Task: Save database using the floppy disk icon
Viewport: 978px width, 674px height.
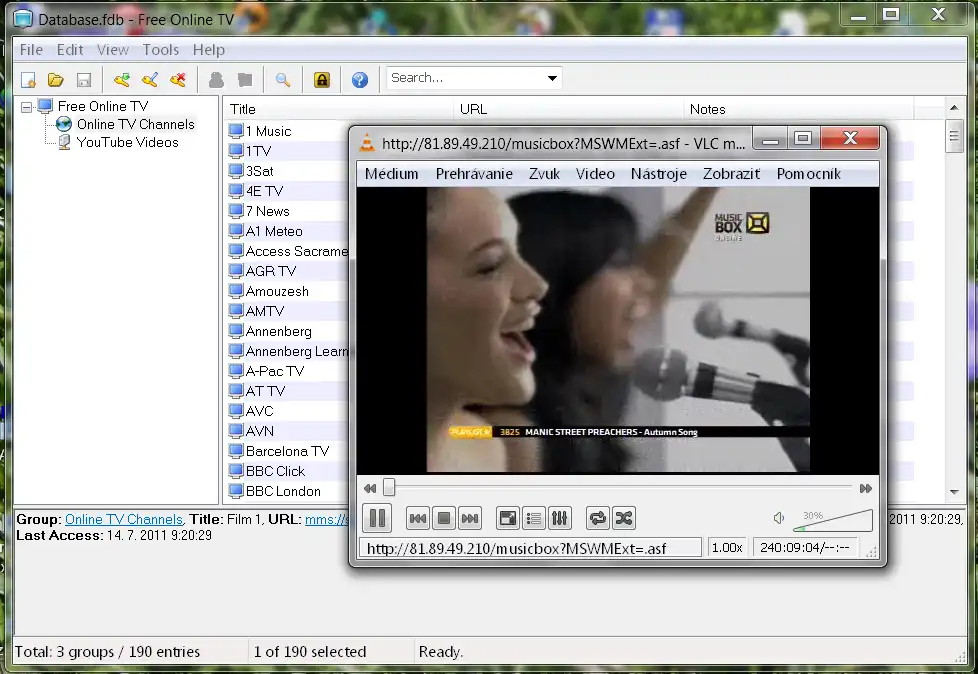Action: 84,80
